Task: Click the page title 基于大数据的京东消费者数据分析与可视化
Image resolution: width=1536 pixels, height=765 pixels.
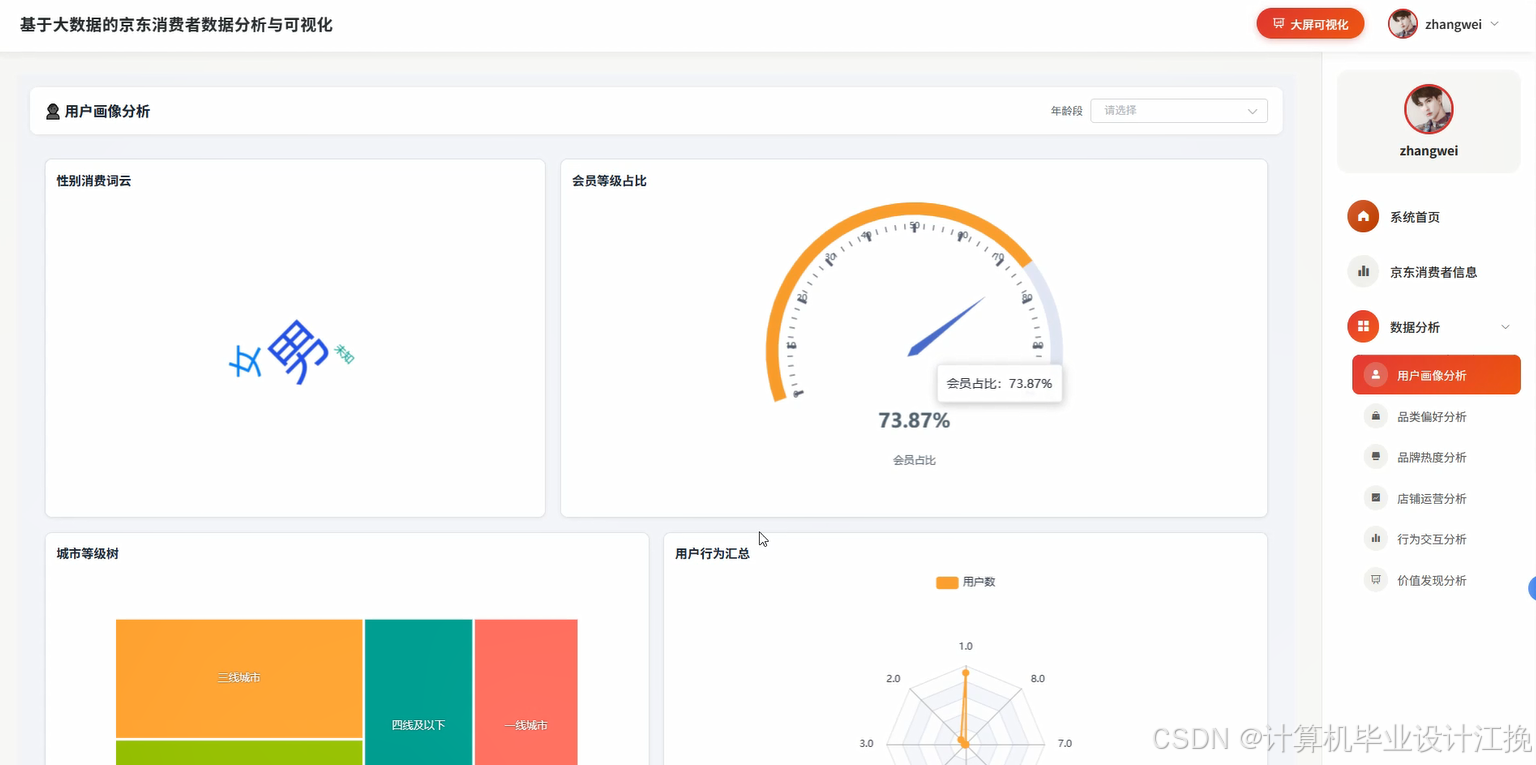Action: point(176,25)
